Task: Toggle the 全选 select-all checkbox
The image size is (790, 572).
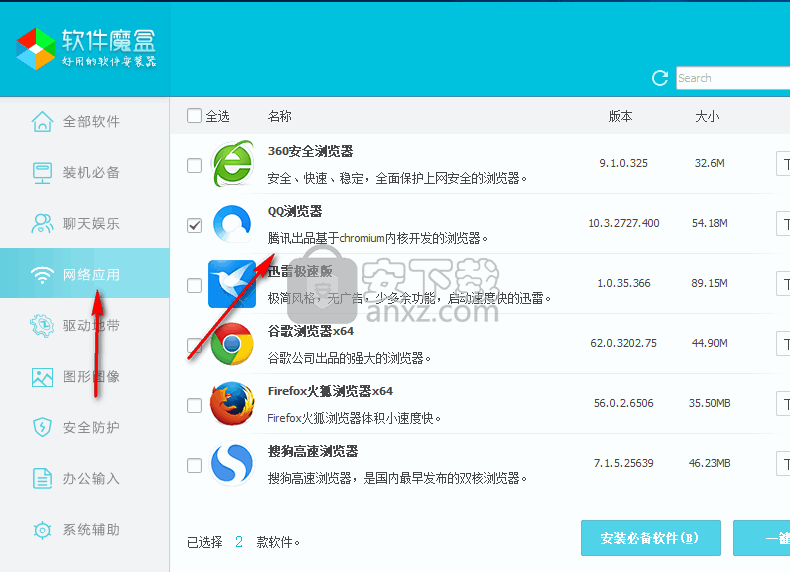Action: pos(194,116)
